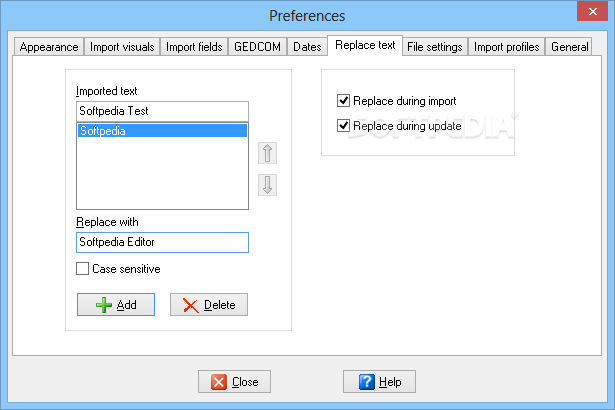Focus the Replace with input field
This screenshot has width=615, height=410.
tap(162, 242)
